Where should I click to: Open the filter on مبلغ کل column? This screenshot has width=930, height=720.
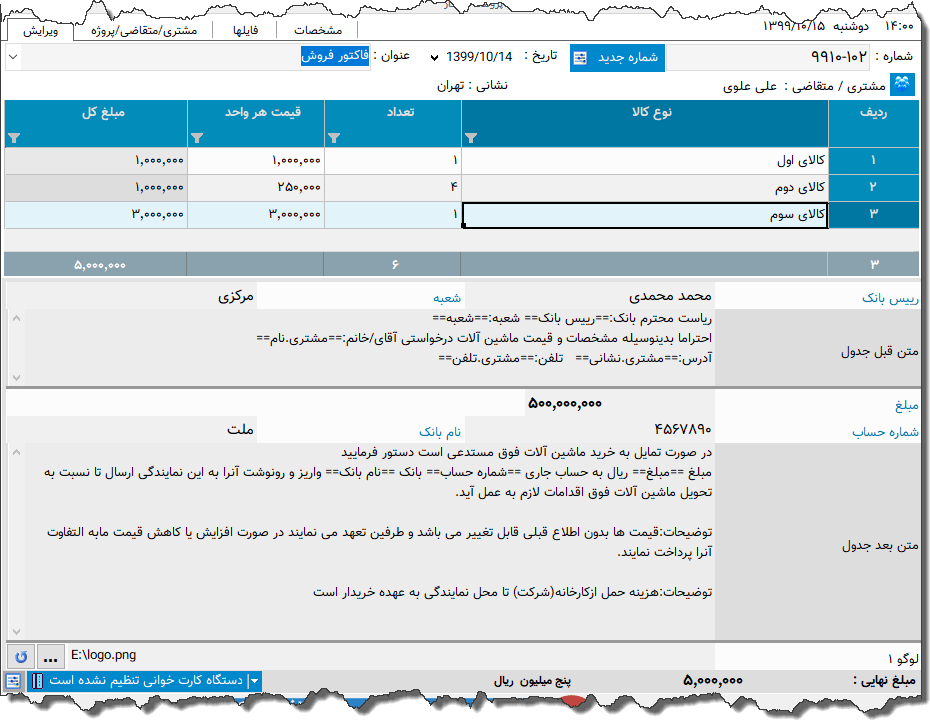[x=14, y=138]
